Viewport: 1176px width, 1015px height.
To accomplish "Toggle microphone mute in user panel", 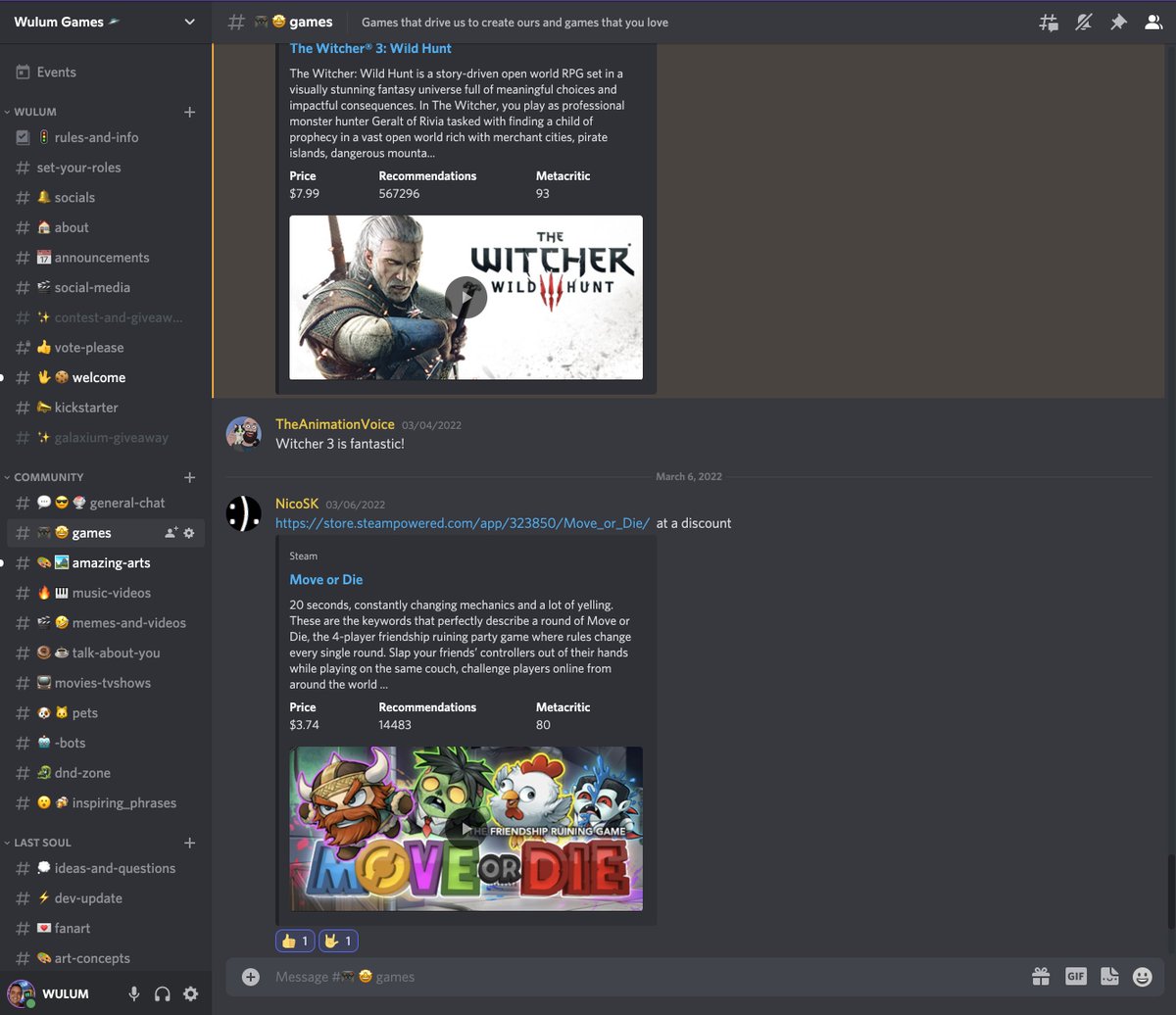I will pyautogui.click(x=134, y=993).
